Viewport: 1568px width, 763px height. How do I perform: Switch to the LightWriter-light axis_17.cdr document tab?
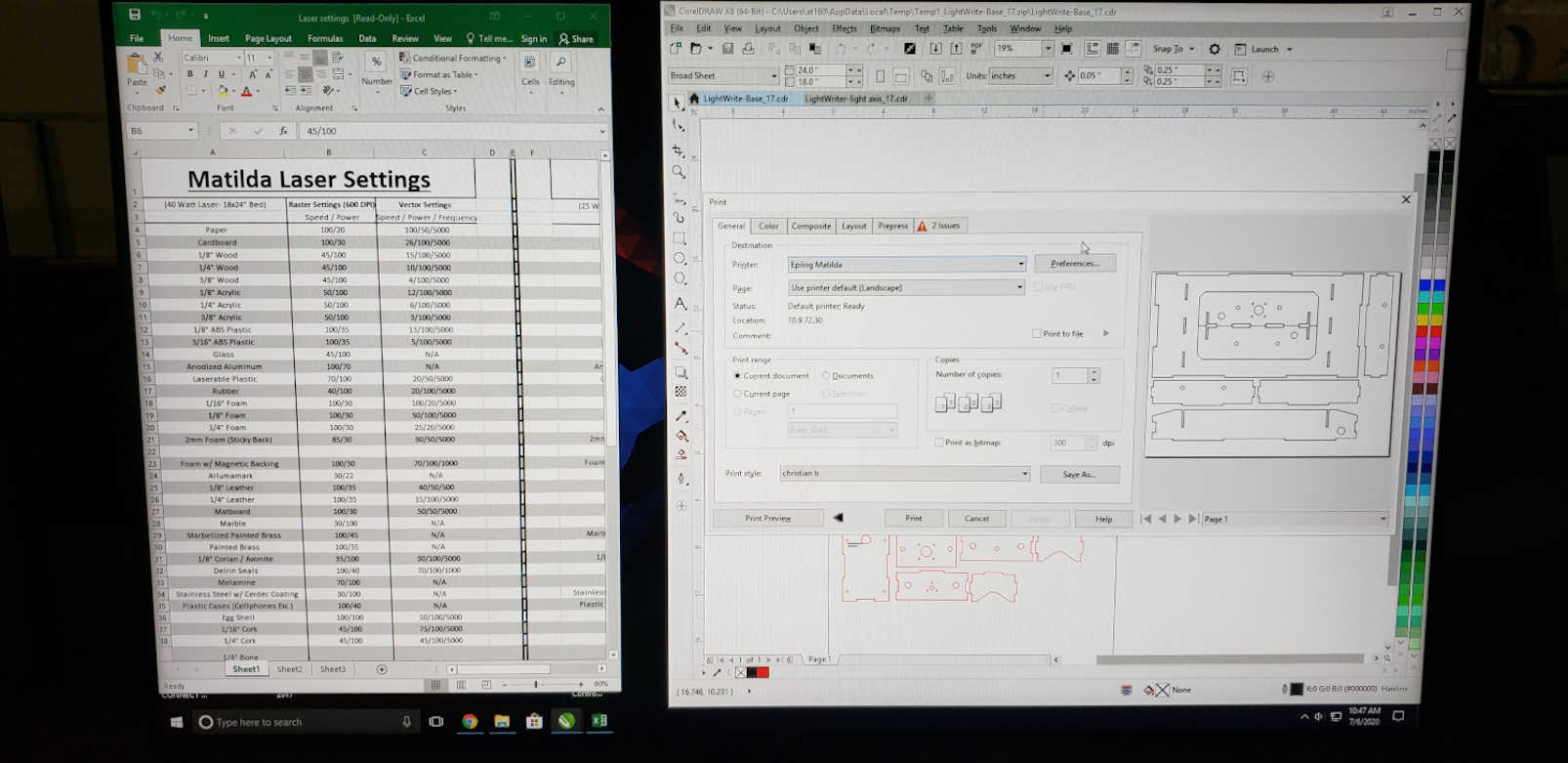856,99
